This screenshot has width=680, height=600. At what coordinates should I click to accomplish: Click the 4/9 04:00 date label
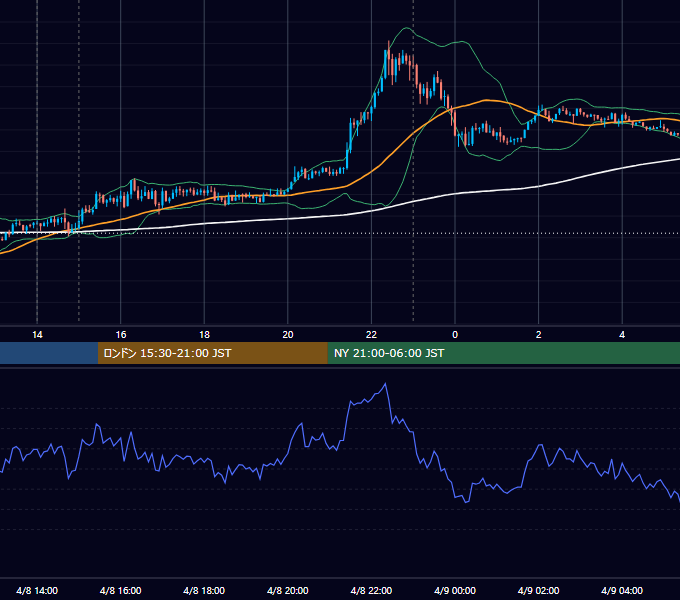[622, 590]
